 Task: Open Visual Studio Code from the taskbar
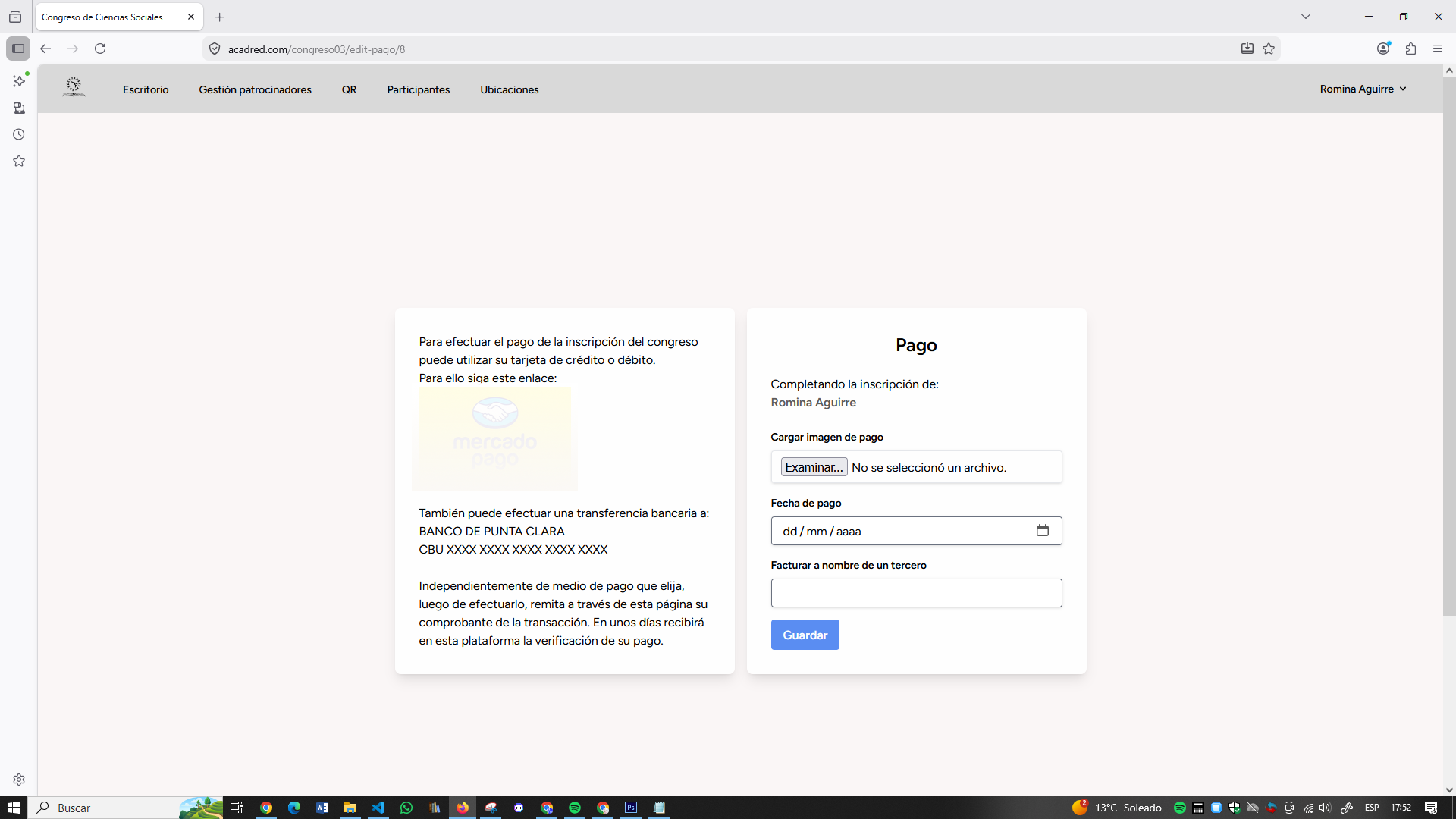[x=378, y=808]
